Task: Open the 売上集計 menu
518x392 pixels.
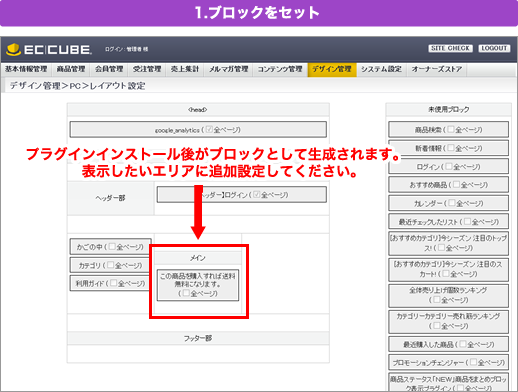Action: pos(185,69)
